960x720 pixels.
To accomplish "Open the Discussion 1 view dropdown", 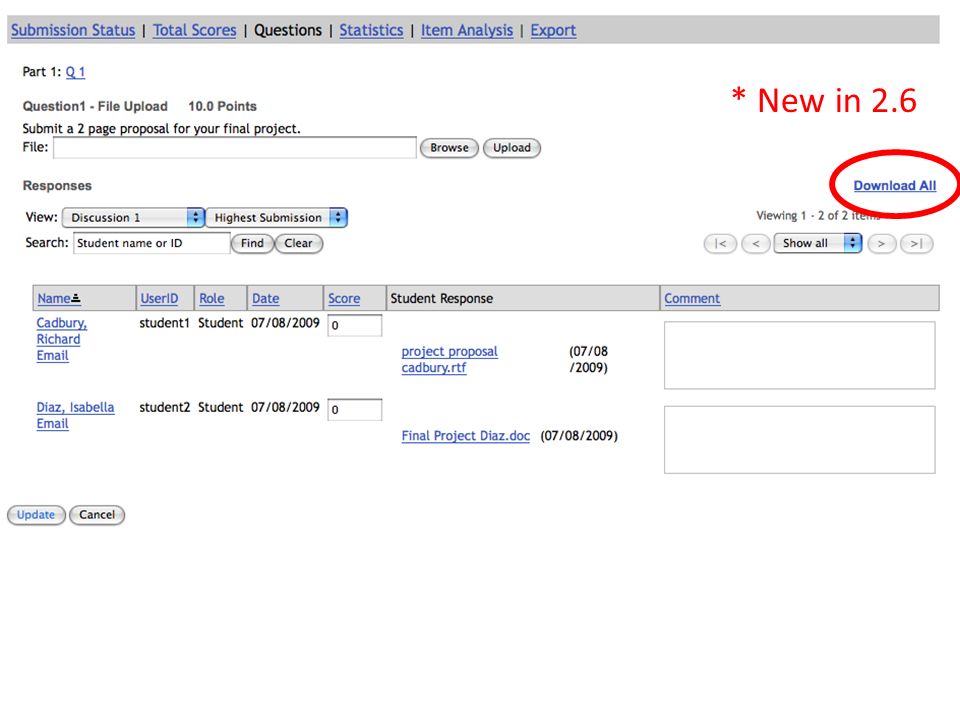I will (133, 217).
